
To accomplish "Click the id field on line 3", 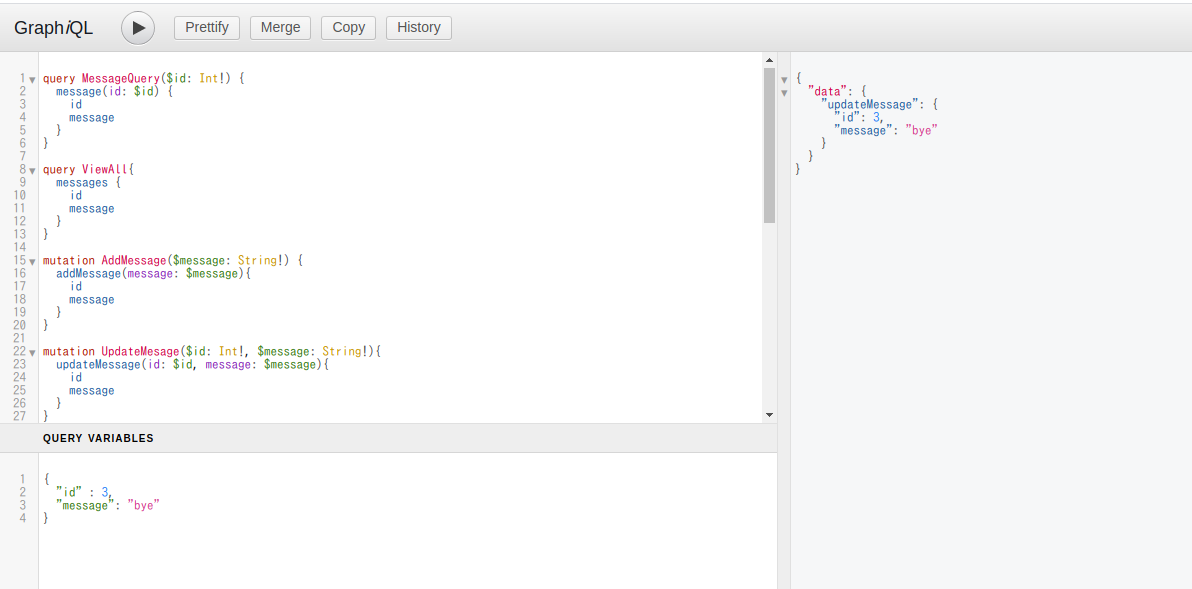I will pyautogui.click(x=75, y=104).
